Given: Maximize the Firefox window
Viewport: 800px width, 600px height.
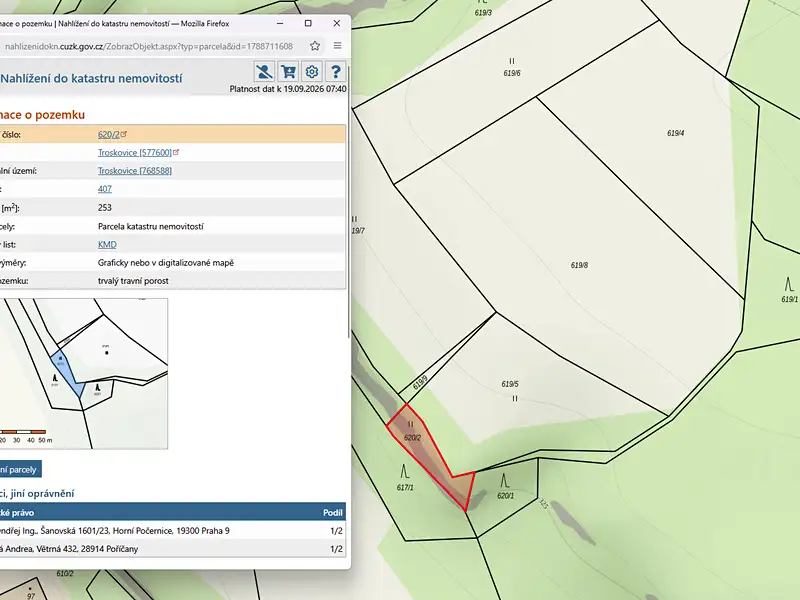Looking at the screenshot, I should 308,23.
